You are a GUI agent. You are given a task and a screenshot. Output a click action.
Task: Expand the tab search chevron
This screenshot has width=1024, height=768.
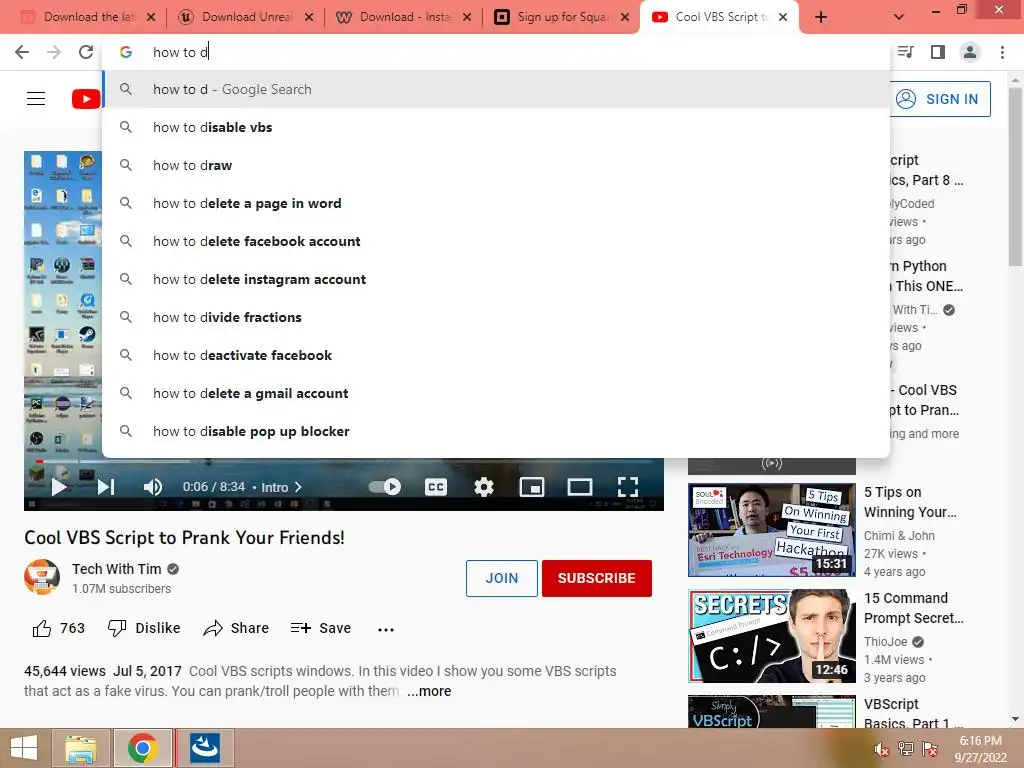tap(899, 17)
